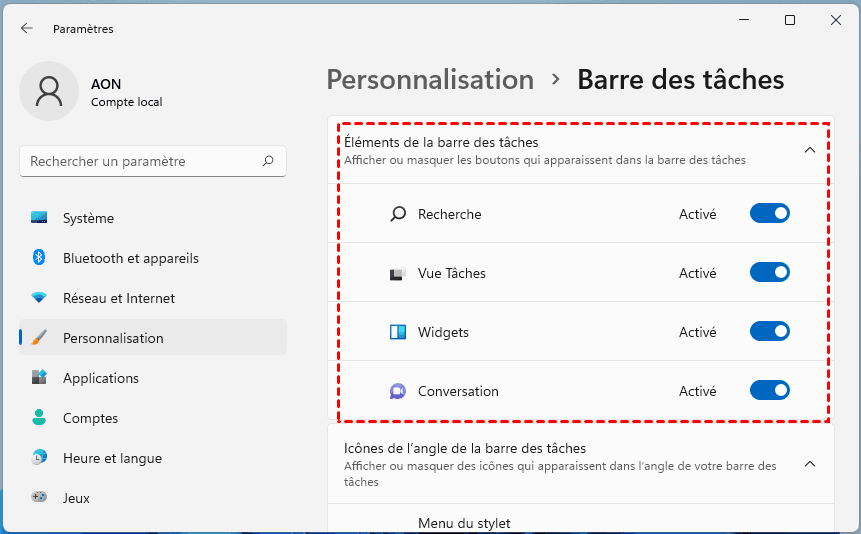Click the Applications sidebar icon
This screenshot has height=534, width=861.
click(39, 378)
